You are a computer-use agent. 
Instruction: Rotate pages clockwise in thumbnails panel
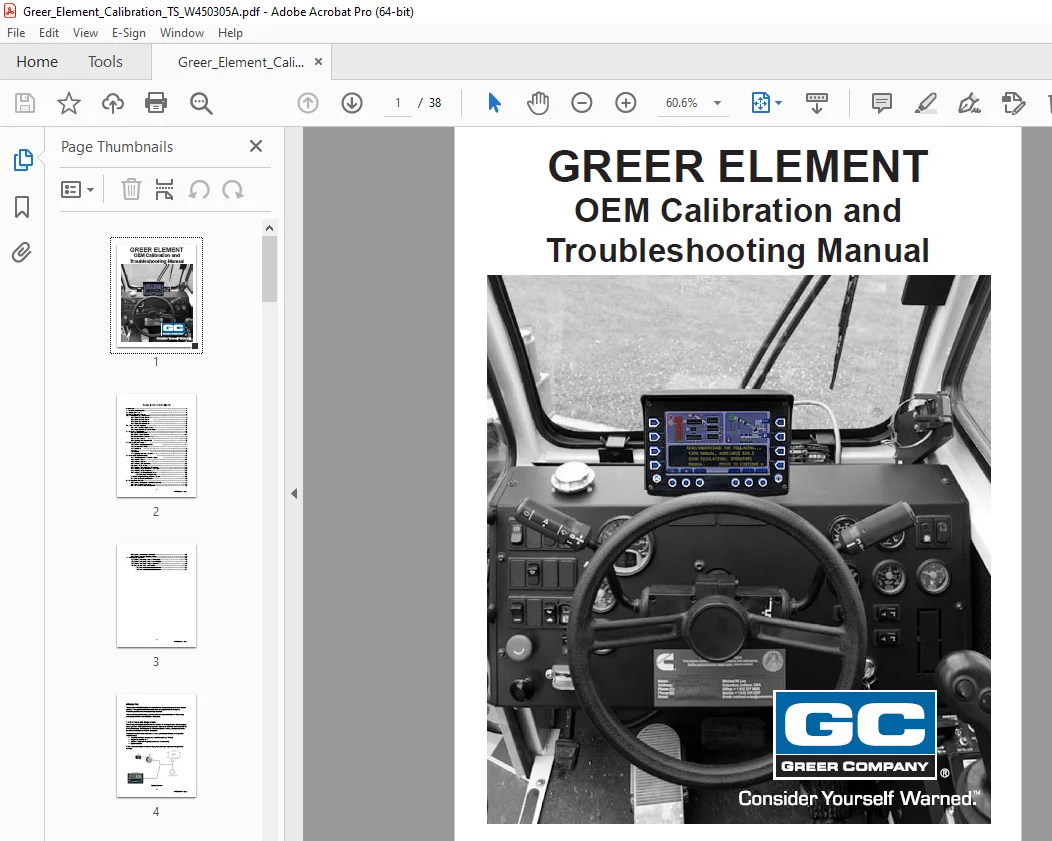click(233, 190)
